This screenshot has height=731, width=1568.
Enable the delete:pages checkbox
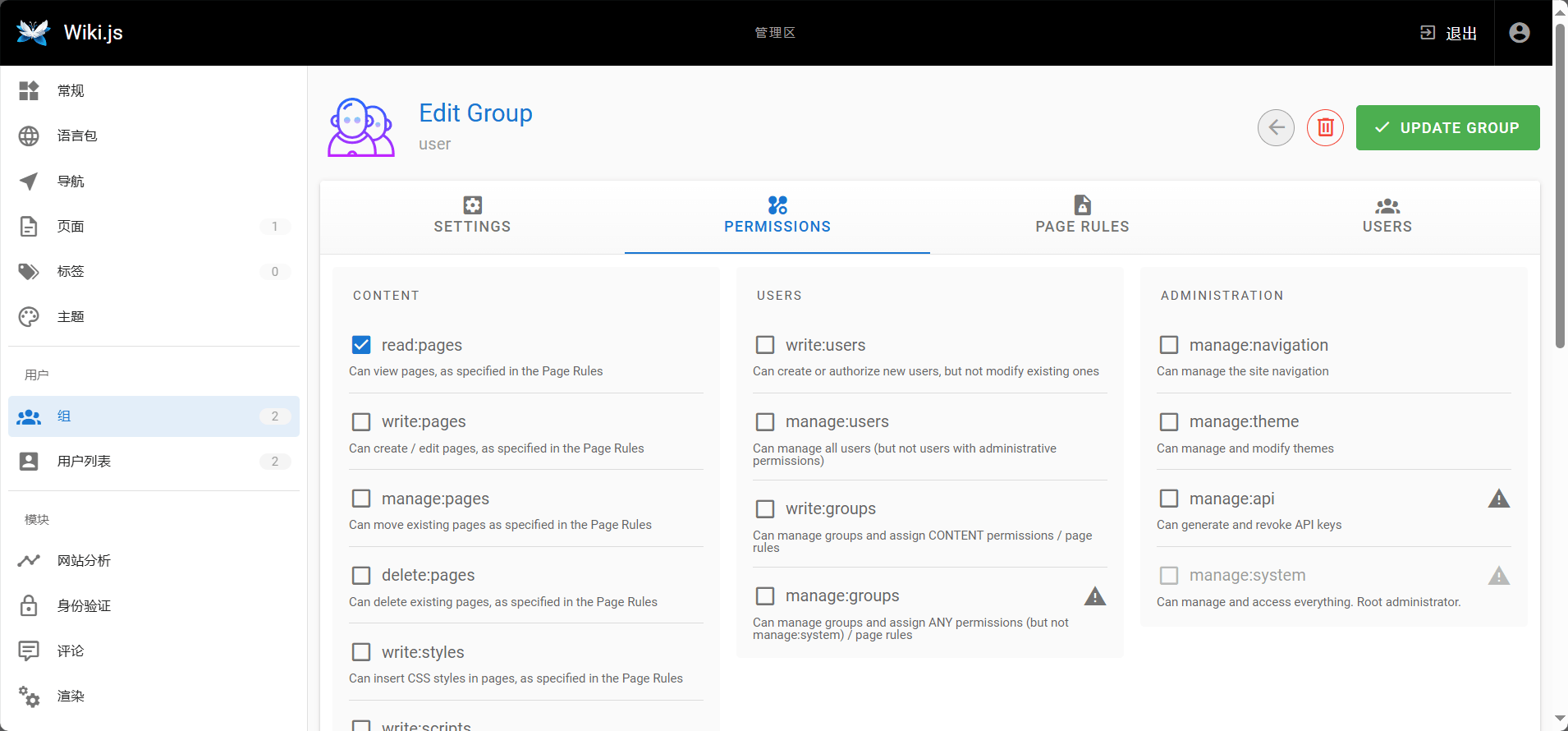[x=361, y=575]
